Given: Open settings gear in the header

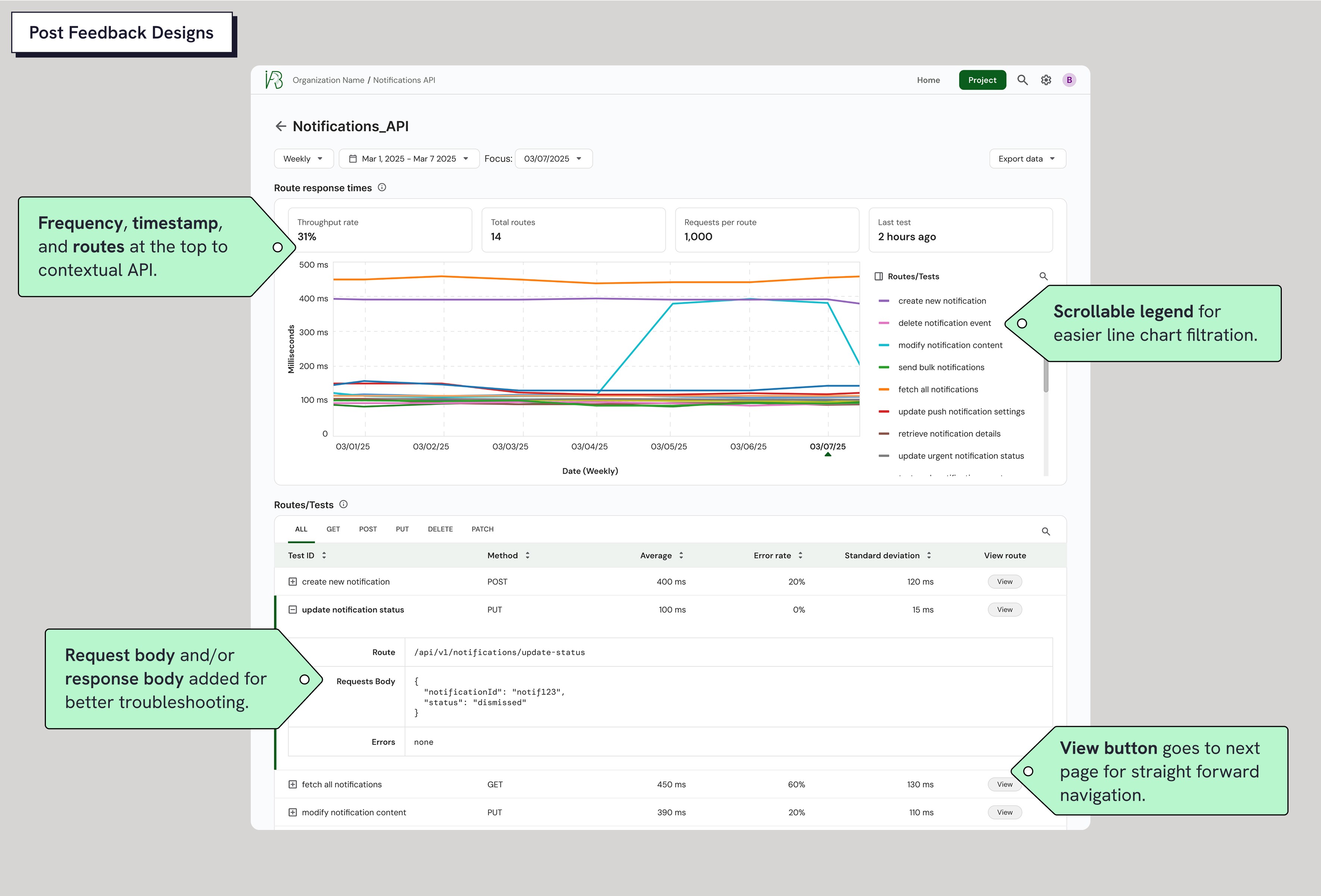Looking at the screenshot, I should pos(1046,80).
